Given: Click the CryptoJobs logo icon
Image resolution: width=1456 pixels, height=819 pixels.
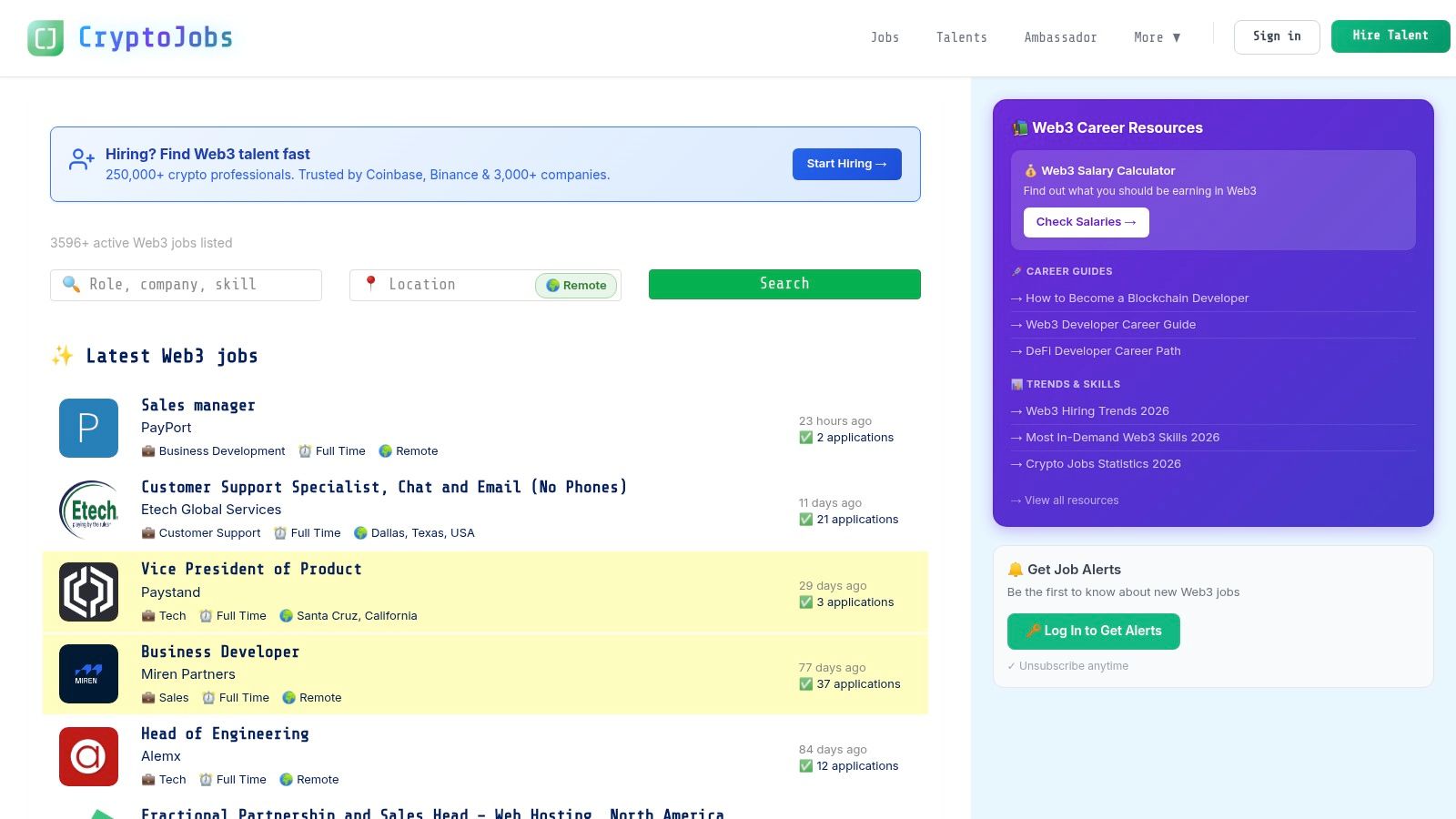Looking at the screenshot, I should coord(45,38).
